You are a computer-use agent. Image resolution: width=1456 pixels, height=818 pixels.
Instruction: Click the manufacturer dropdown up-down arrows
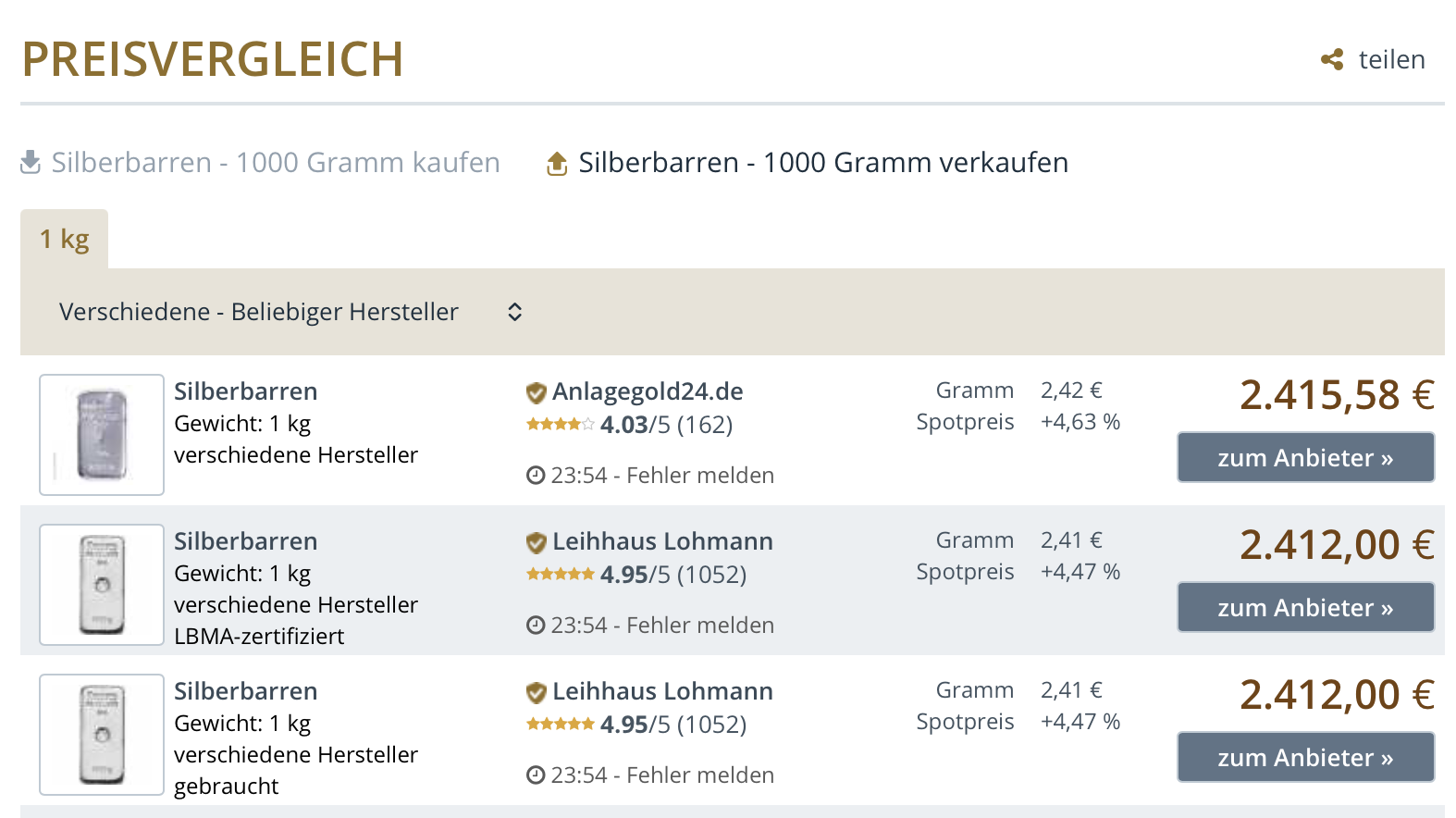[515, 312]
